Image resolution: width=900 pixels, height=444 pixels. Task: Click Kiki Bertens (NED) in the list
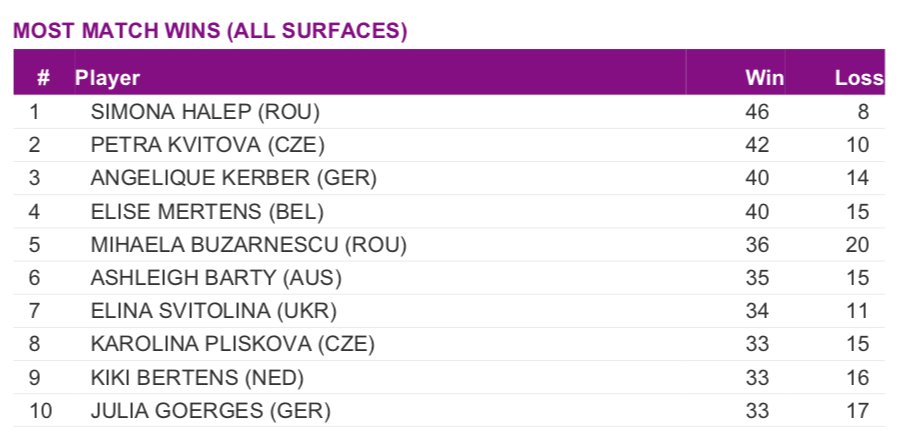click(197, 377)
